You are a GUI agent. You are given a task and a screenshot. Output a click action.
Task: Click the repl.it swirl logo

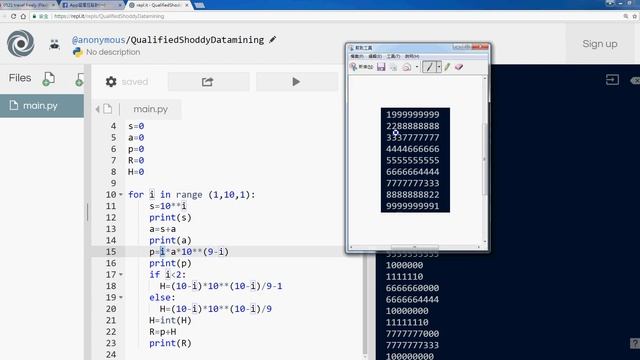pos(21,43)
